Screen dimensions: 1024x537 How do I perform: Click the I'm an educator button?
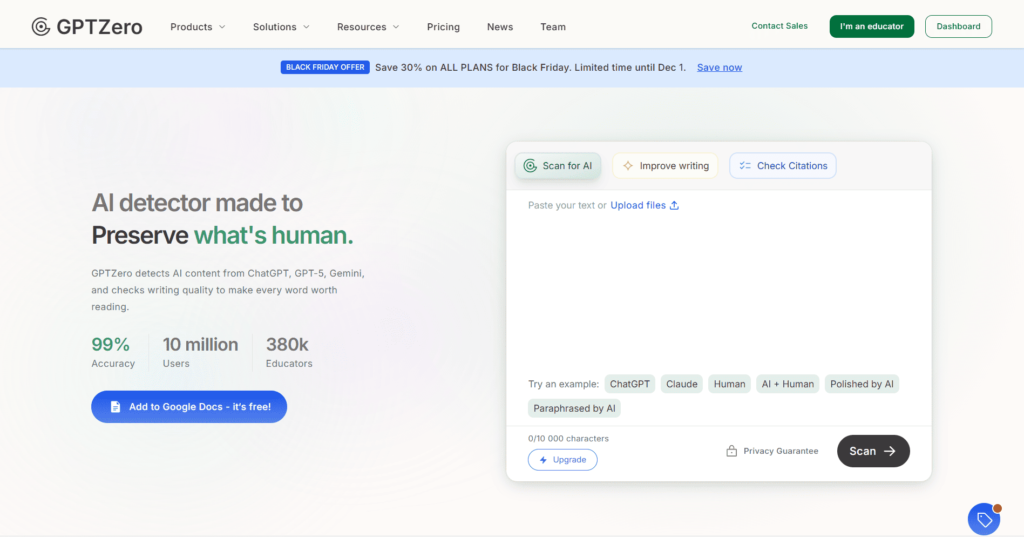pos(871,27)
